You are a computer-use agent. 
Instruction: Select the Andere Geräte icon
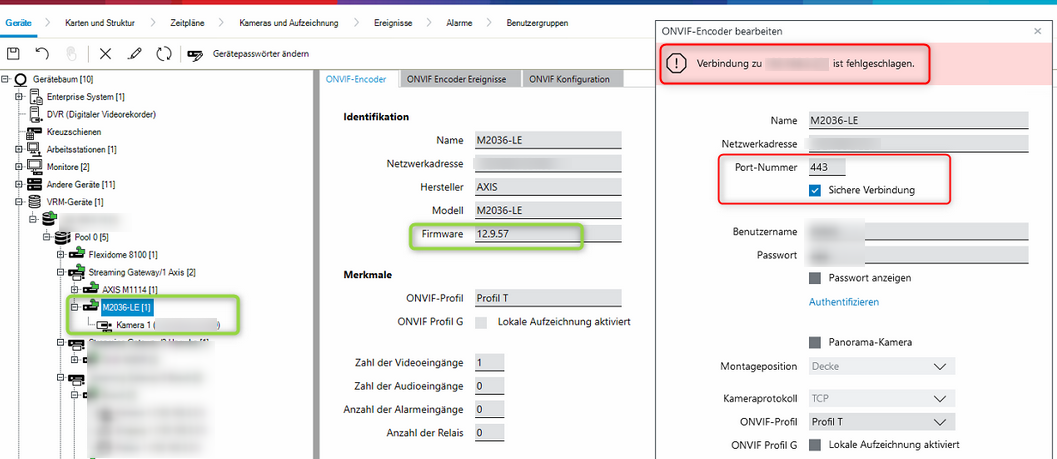[x=34, y=184]
